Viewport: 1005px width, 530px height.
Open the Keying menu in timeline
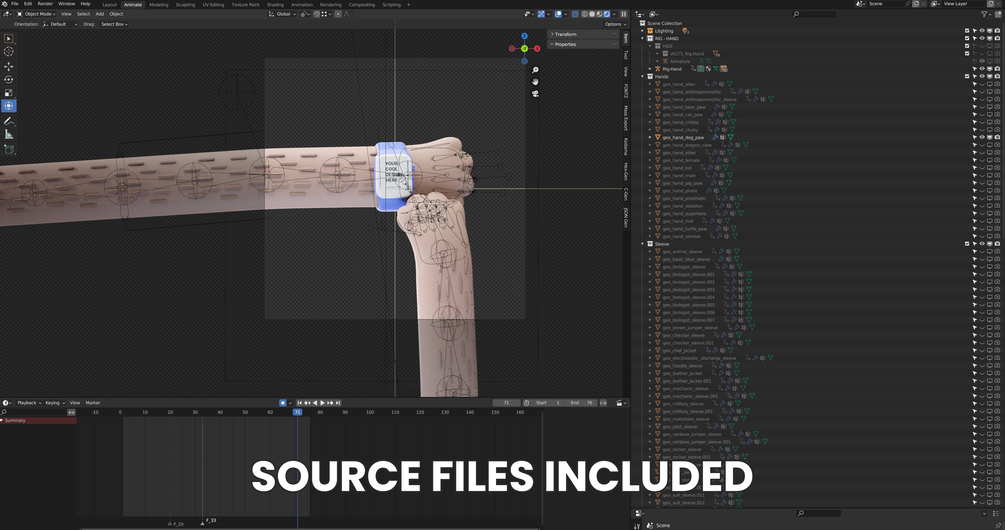pos(54,403)
